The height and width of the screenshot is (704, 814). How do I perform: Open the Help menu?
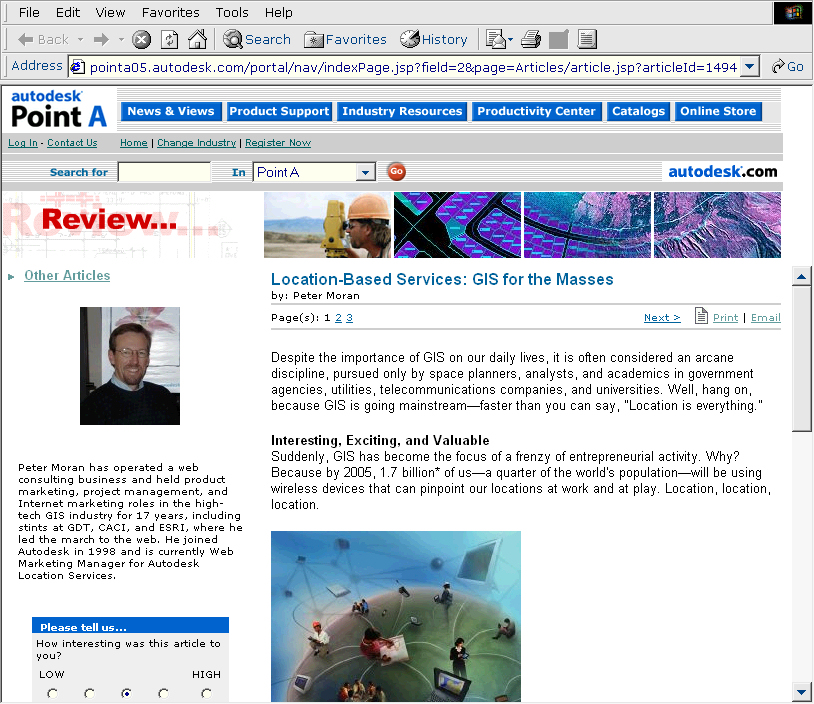pyautogui.click(x=278, y=12)
